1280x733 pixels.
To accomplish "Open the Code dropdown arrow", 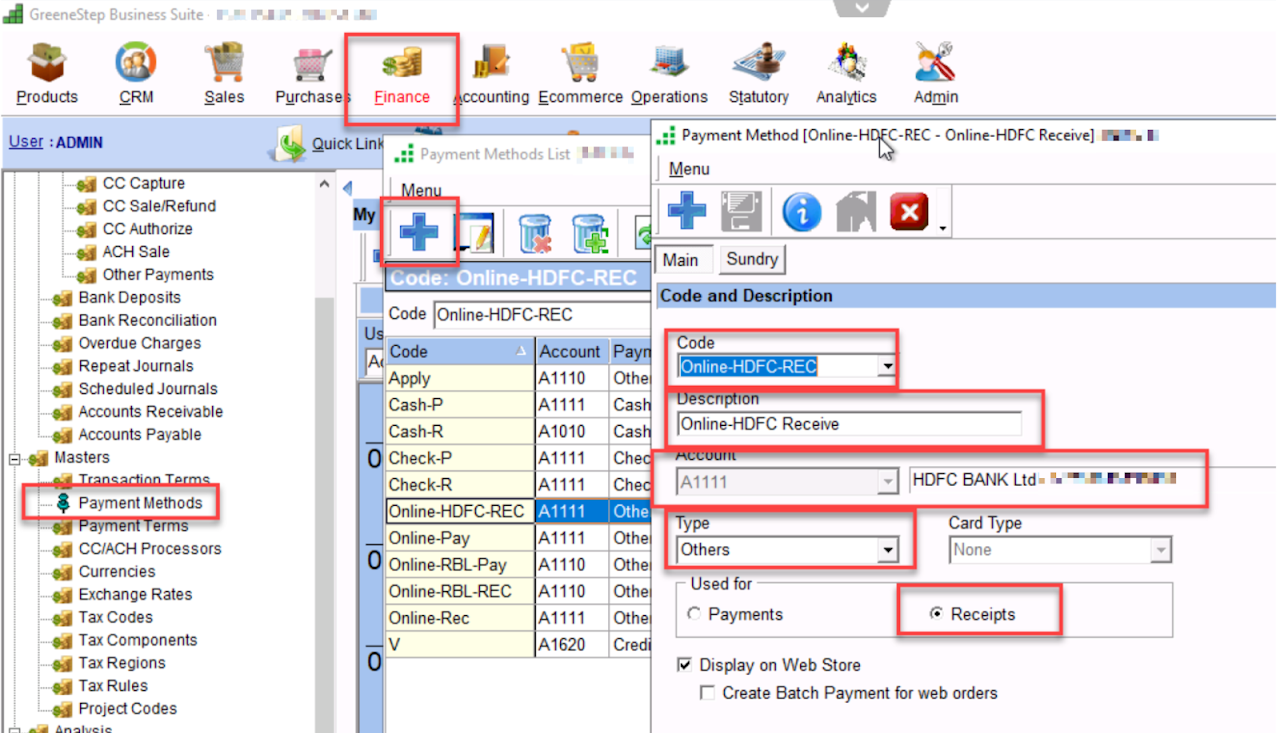I will 886,367.
